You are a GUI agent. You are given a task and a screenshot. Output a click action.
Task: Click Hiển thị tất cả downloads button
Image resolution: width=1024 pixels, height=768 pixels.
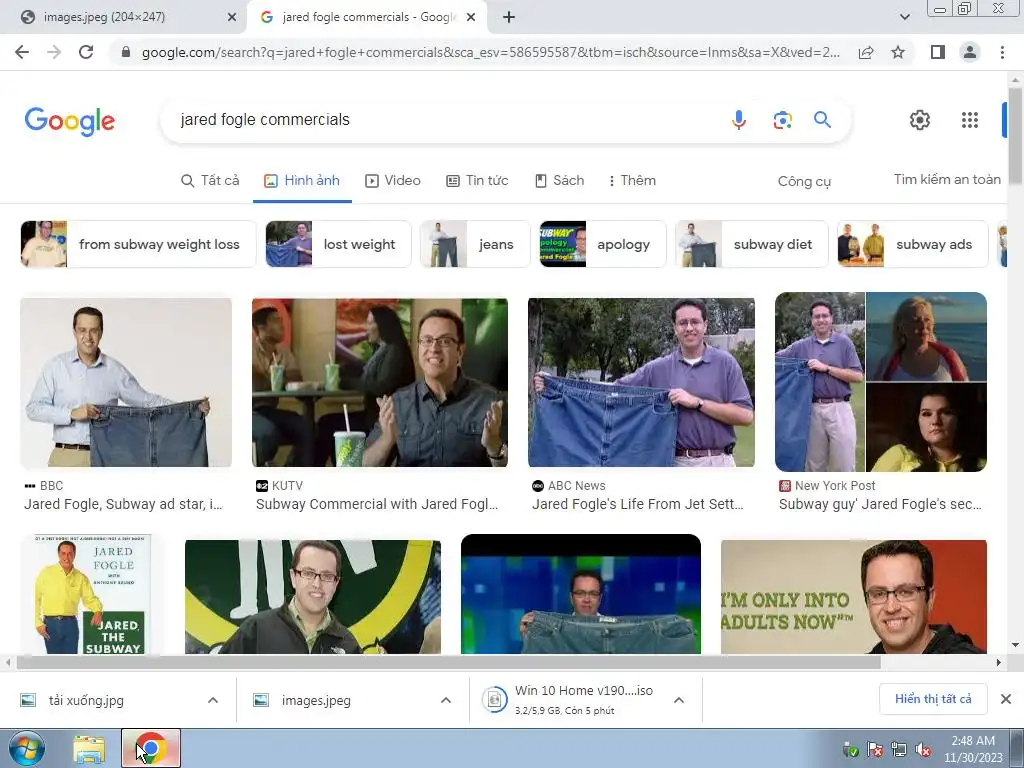[x=933, y=699]
